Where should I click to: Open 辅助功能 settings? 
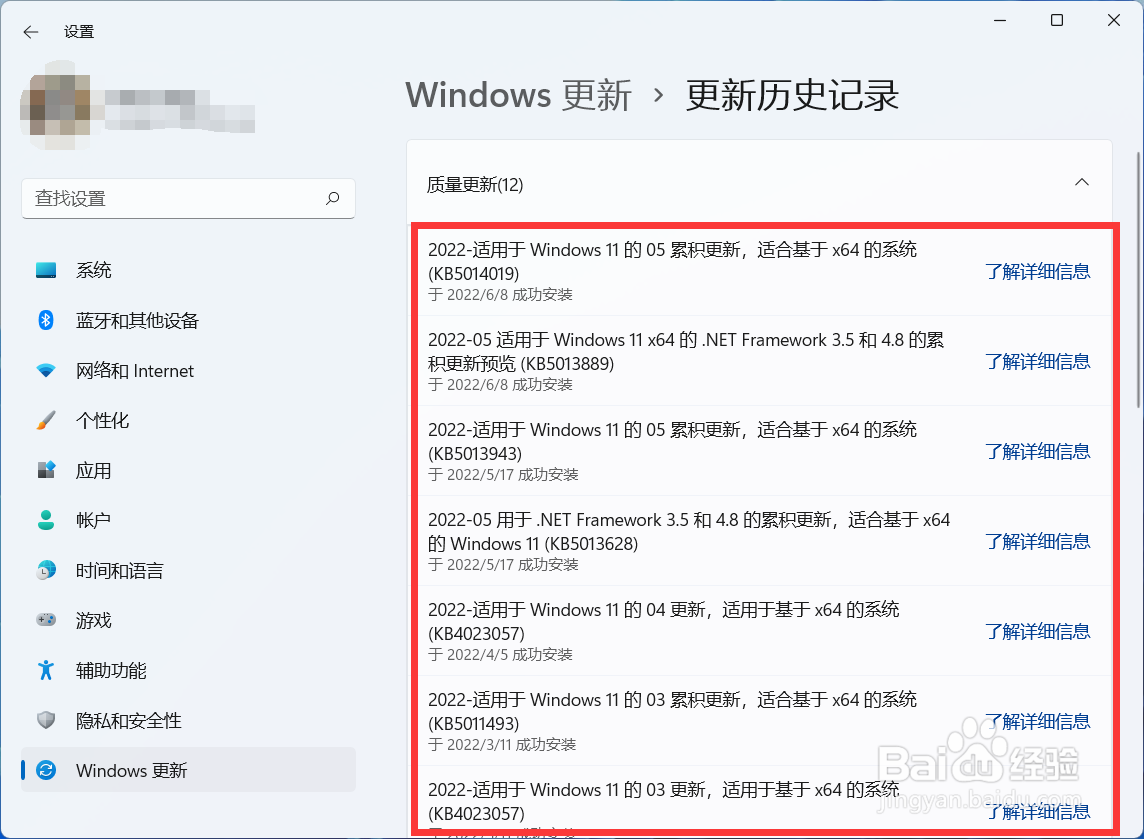188,670
